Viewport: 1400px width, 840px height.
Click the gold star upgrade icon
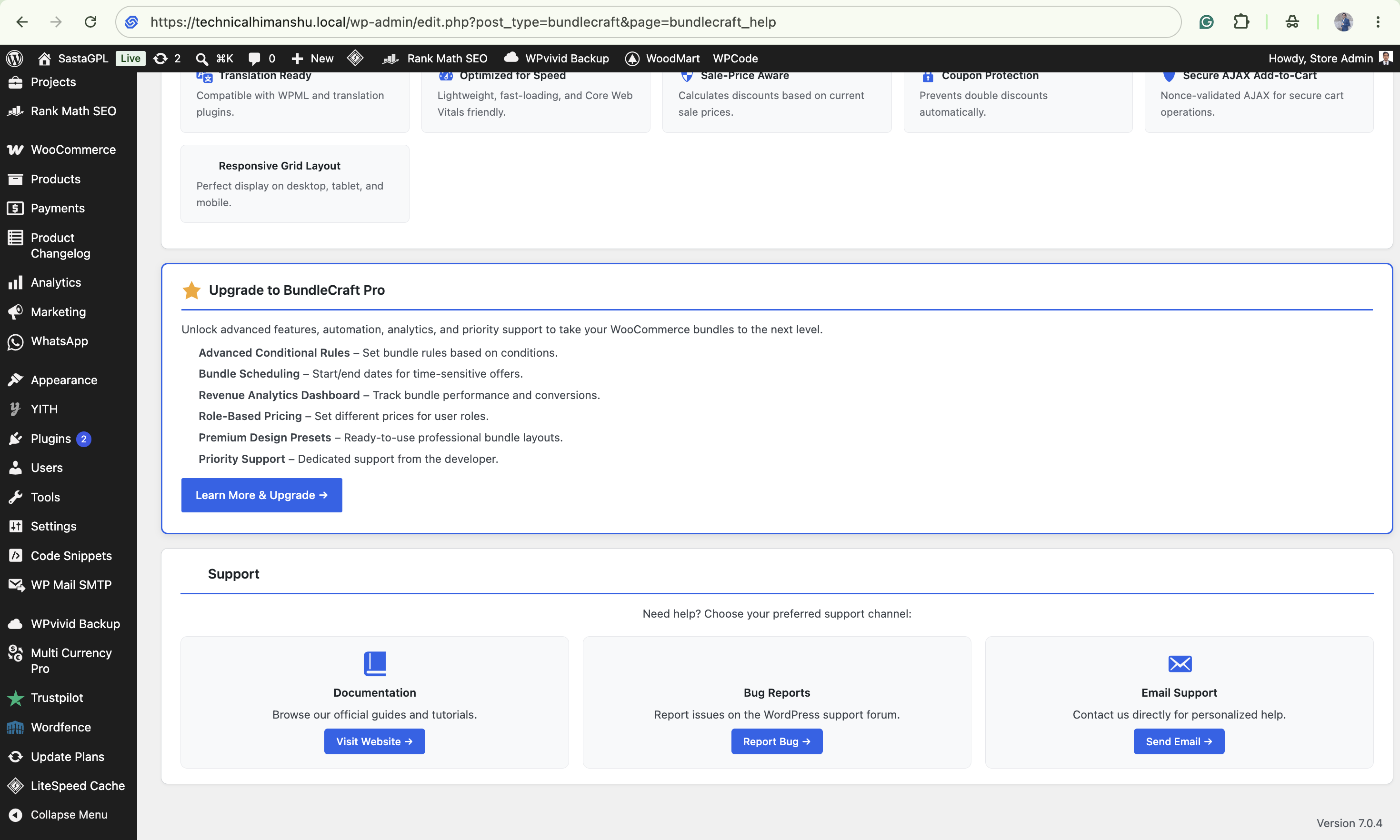coord(191,290)
